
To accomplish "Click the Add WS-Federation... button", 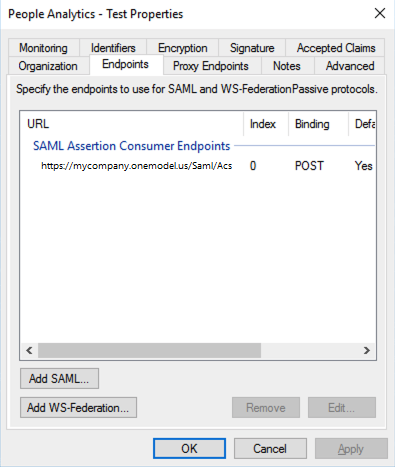I will pos(78,407).
